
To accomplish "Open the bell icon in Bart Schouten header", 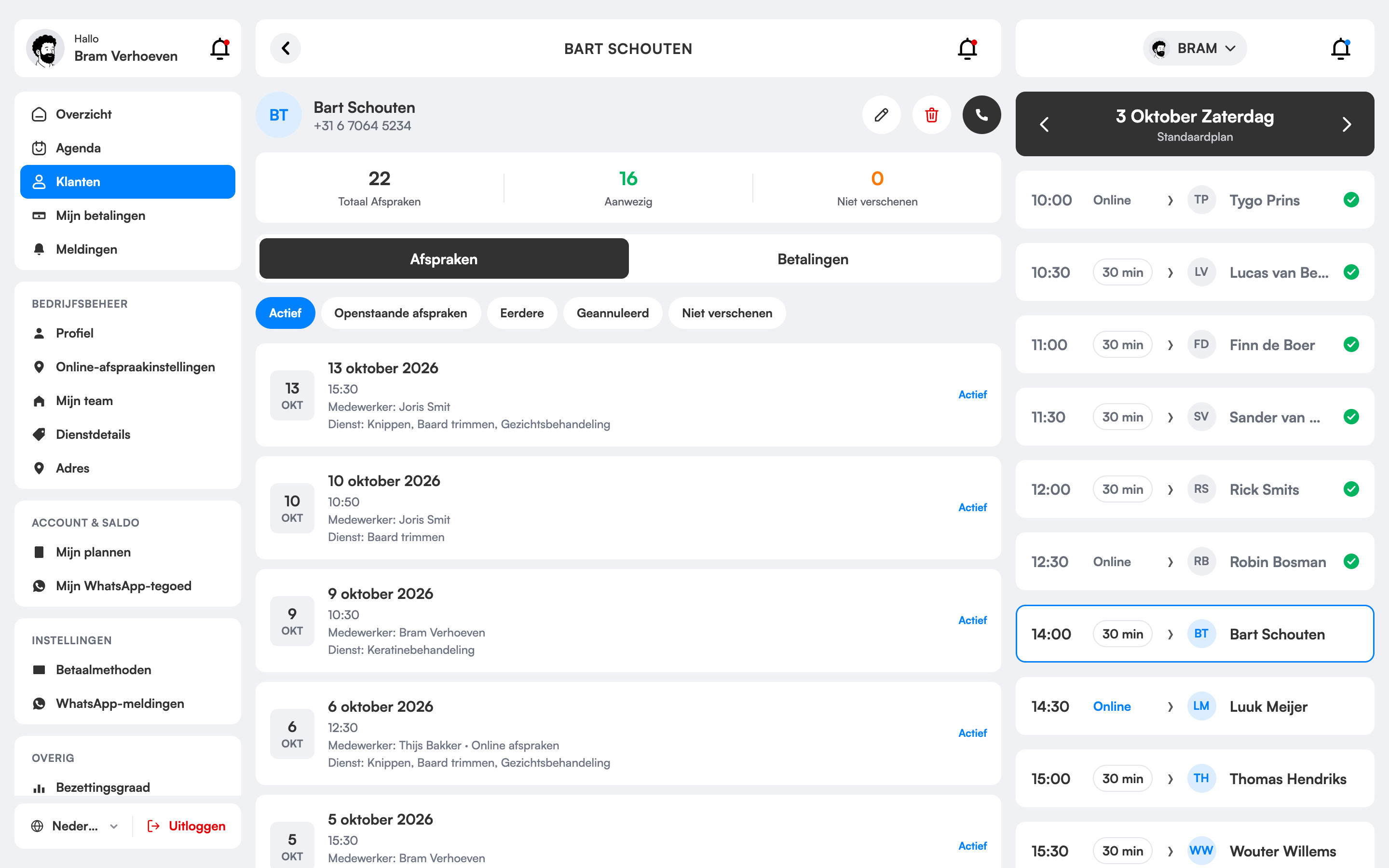I will [x=967, y=49].
